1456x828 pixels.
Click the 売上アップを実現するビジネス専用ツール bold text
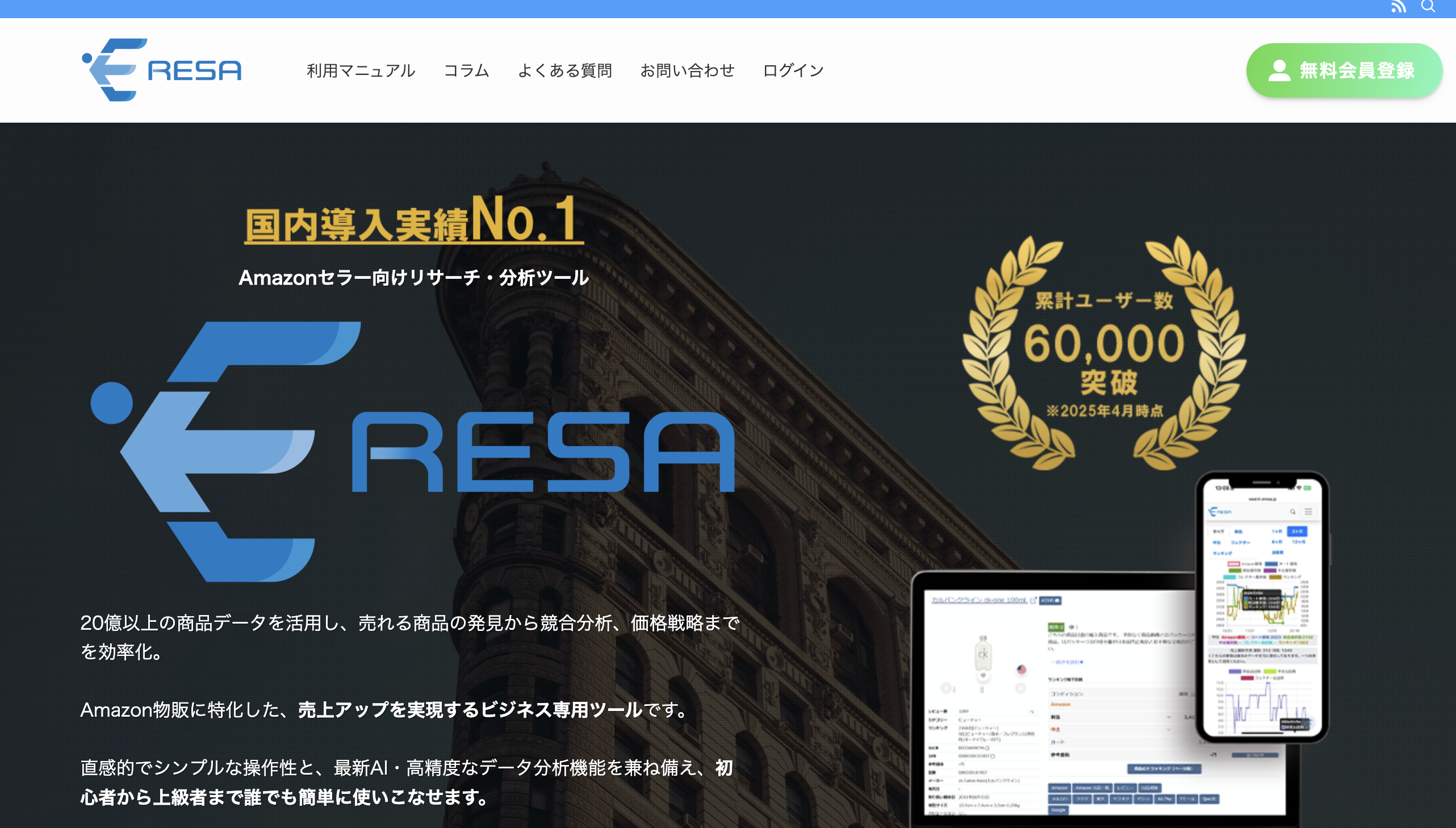point(470,710)
